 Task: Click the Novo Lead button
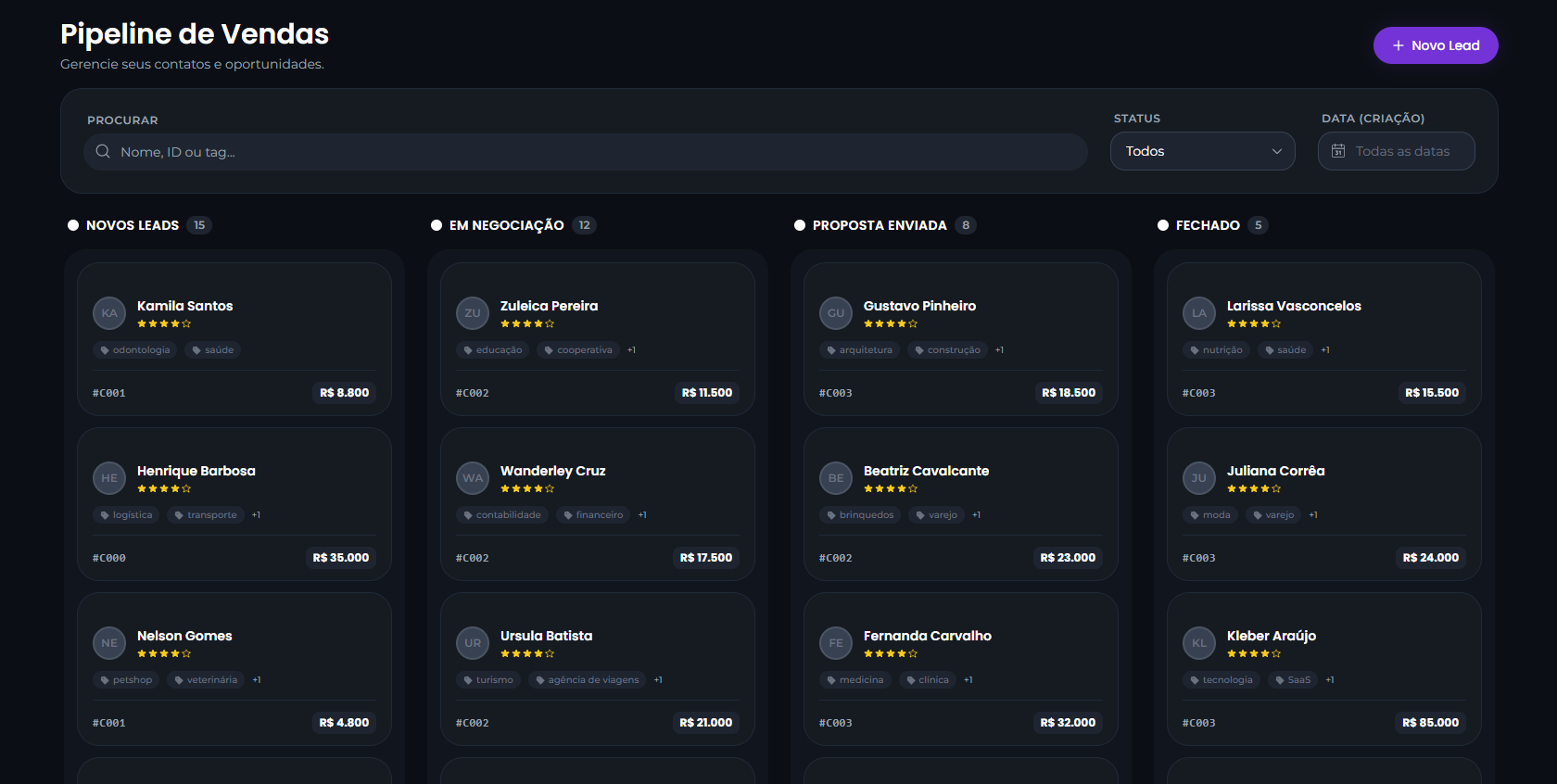[1435, 45]
